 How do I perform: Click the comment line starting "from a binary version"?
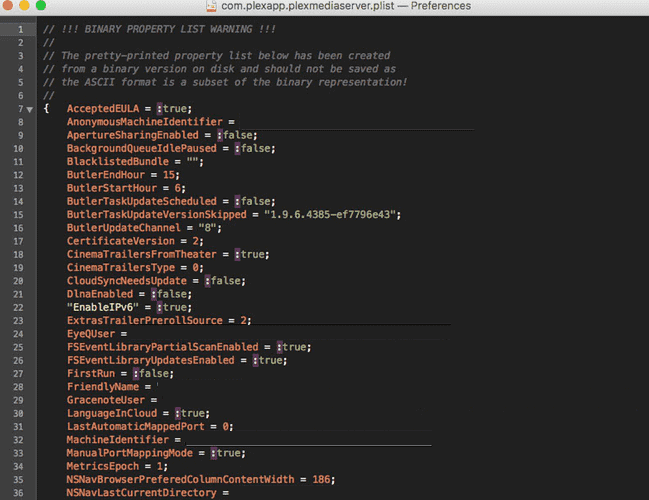(220, 69)
